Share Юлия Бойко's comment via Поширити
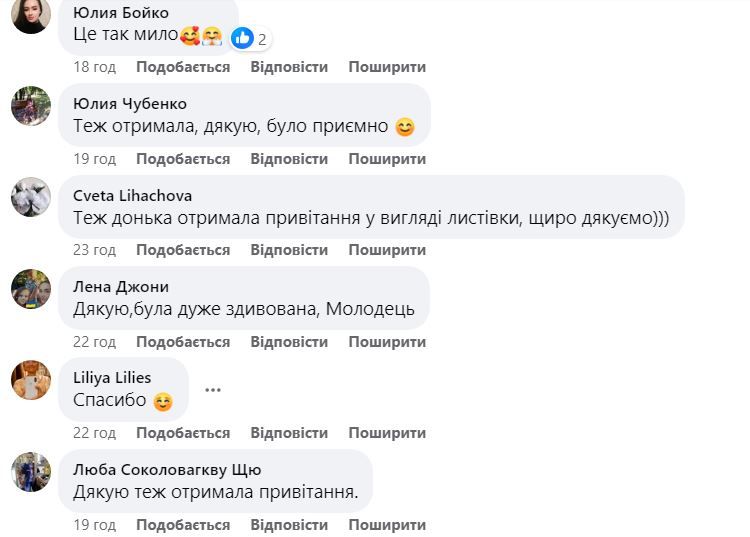Image resolution: width=750 pixels, height=537 pixels. pyautogui.click(x=387, y=67)
